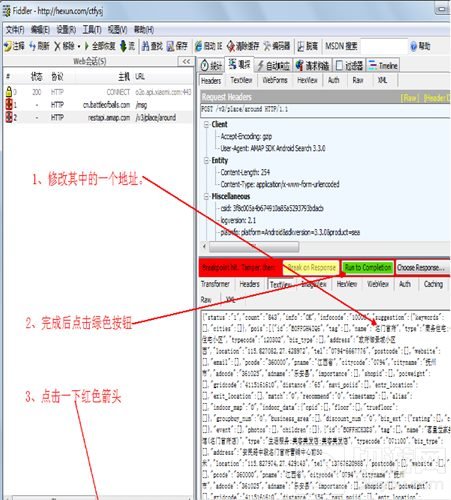Switch to the 请求构造 composer tab
Screen dimensions: 451x500
[x=312, y=66]
